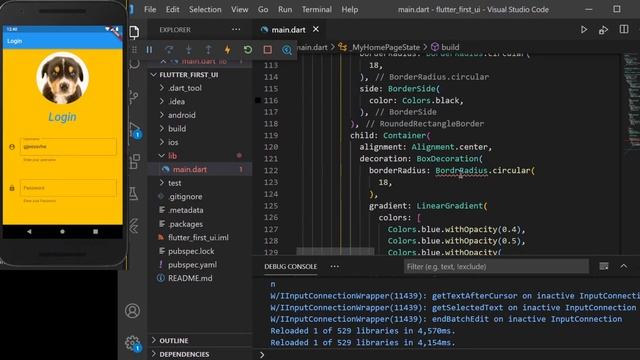Grab the debug toolbar drag handle

point(134,50)
